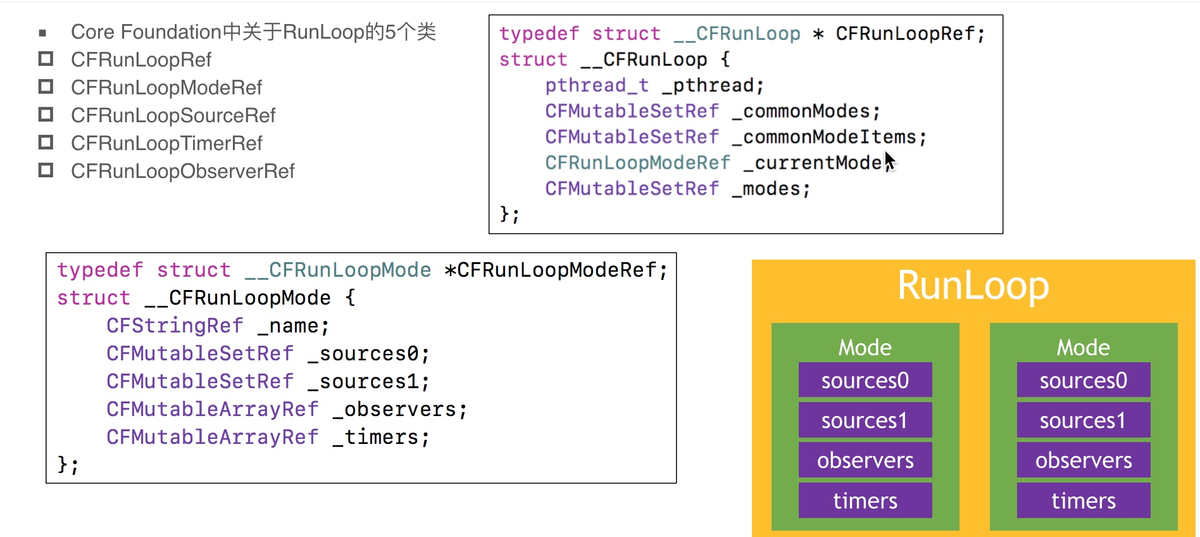Click the timers box in the second Mode block
The image size is (1200, 537).
click(1083, 500)
